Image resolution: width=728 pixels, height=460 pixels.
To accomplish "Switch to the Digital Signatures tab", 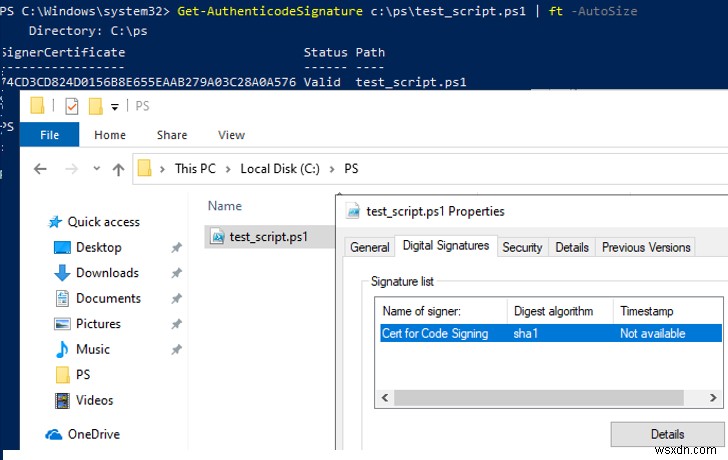I will (446, 246).
